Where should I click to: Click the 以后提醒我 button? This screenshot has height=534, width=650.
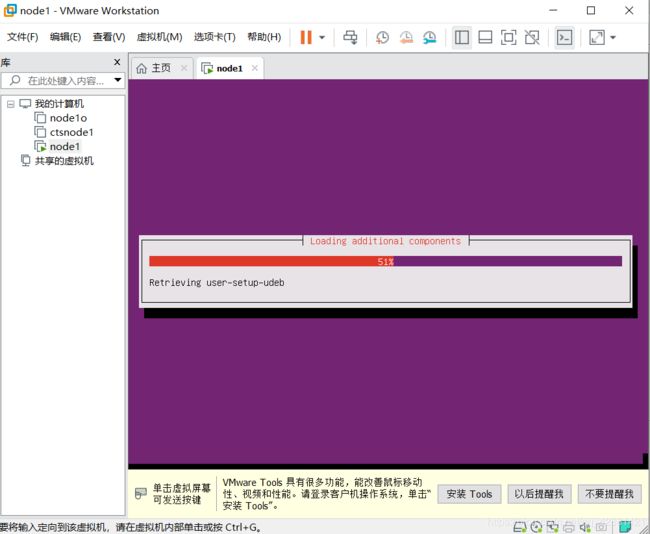pos(539,494)
